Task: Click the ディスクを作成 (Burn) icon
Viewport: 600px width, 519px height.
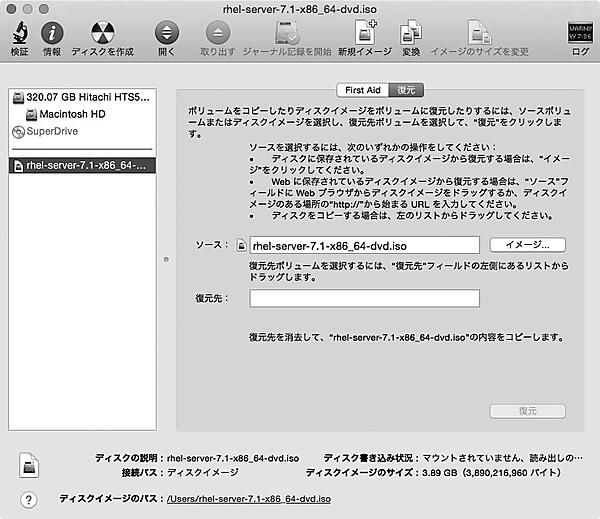Action: (102, 34)
